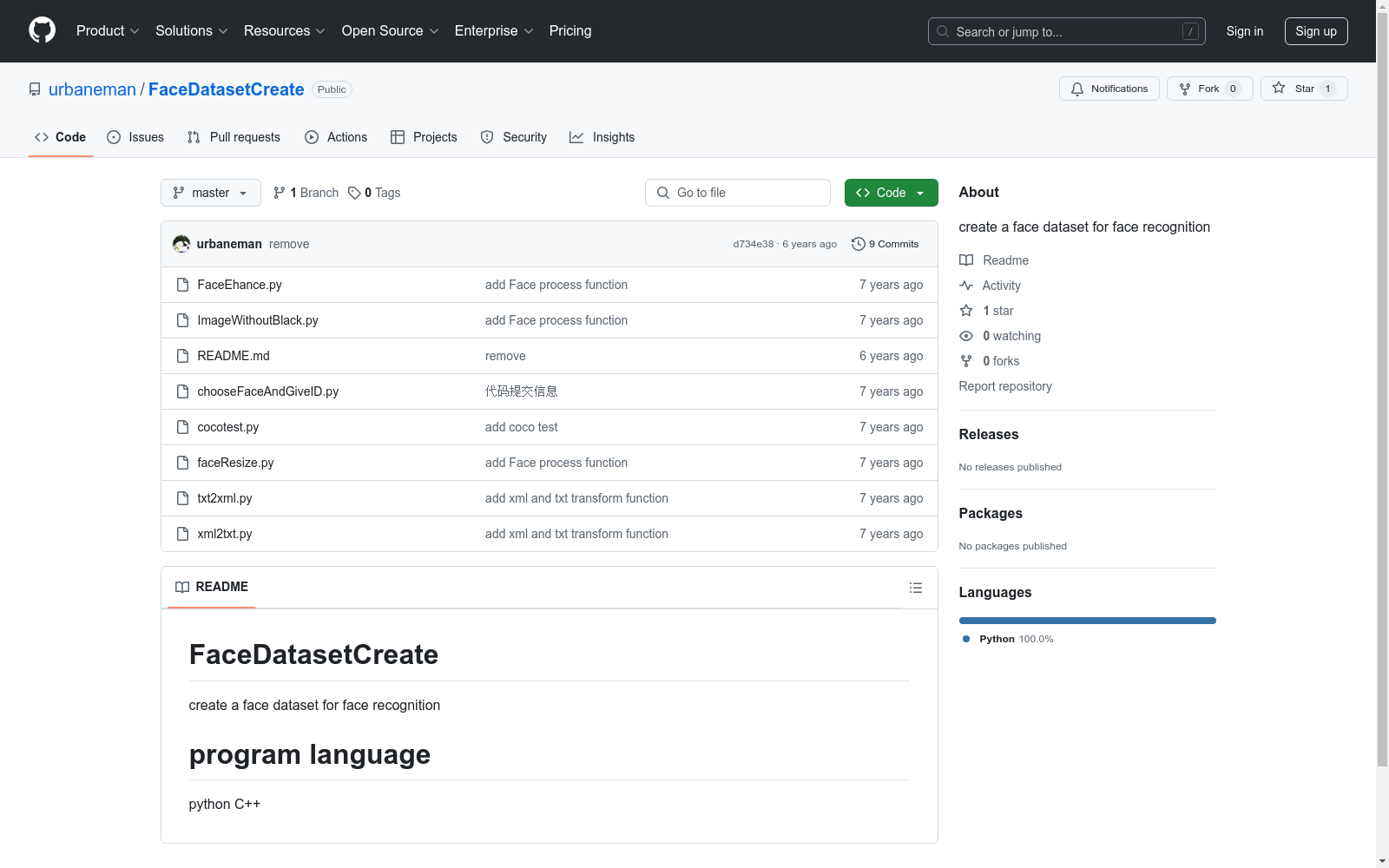The height and width of the screenshot is (868, 1389).
Task: Open the ImageWithoutBlack.py file
Action: [258, 320]
